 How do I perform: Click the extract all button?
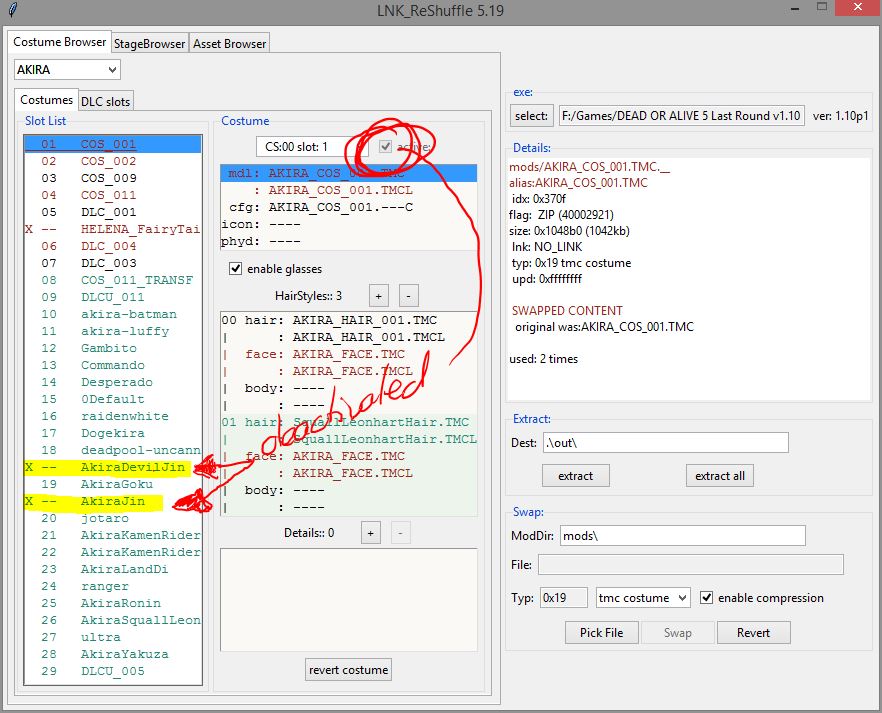tap(719, 476)
